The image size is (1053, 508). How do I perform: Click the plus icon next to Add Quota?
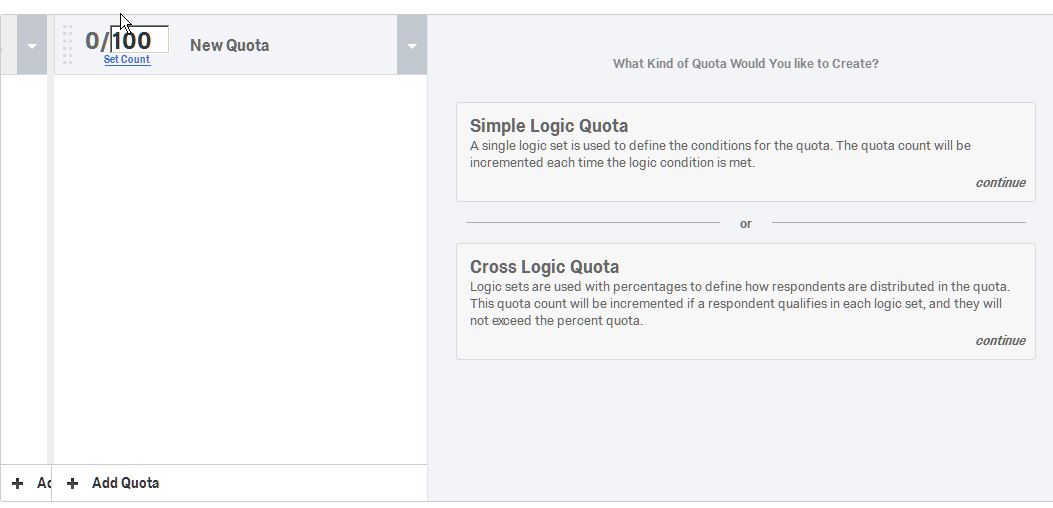pos(72,483)
